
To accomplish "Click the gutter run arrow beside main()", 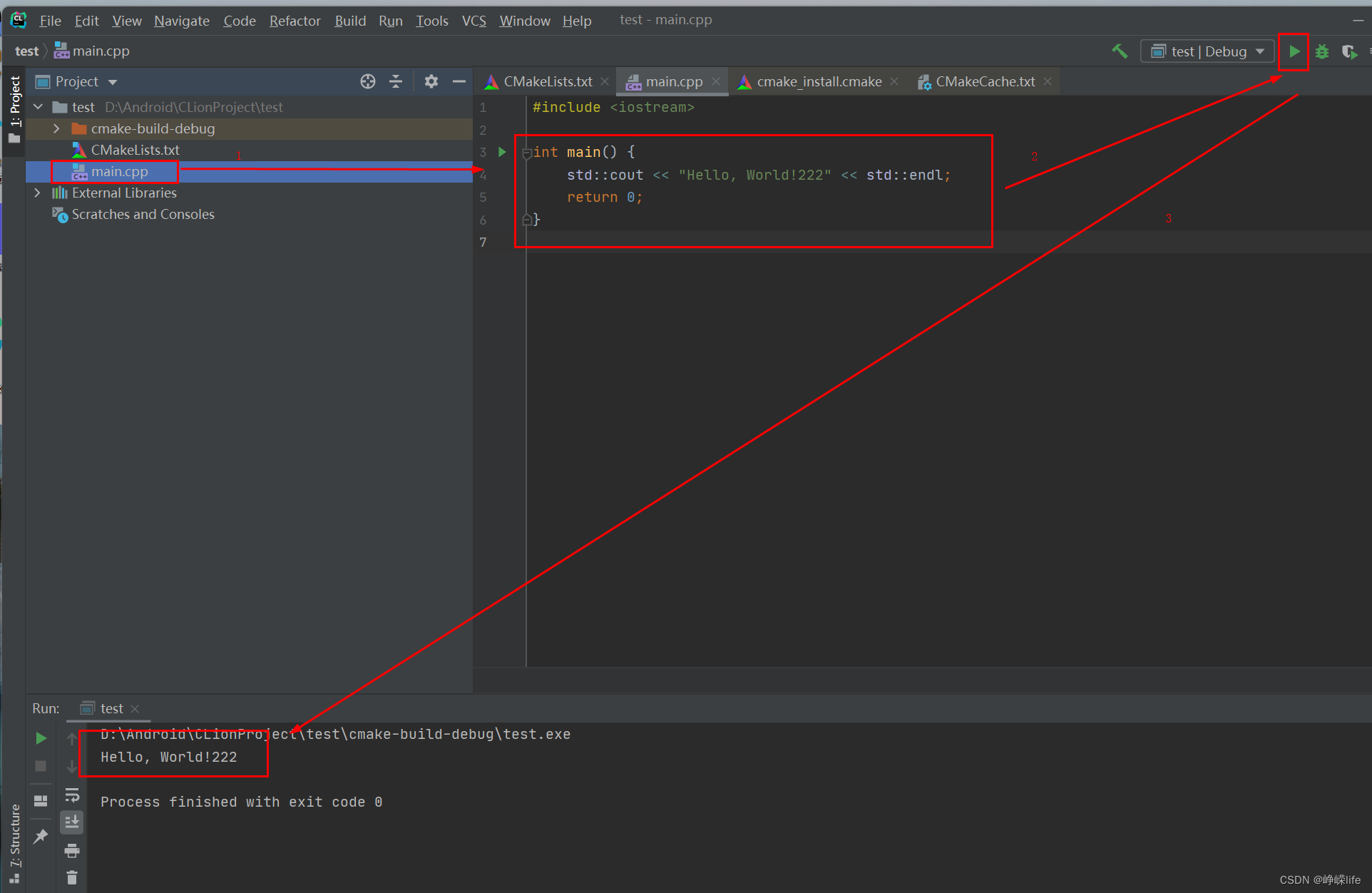I will click(502, 152).
